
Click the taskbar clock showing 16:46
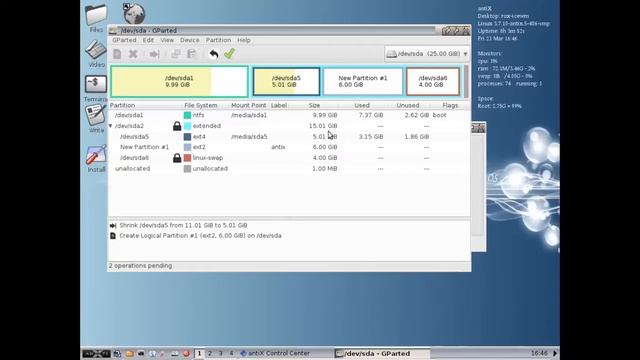[539, 353]
